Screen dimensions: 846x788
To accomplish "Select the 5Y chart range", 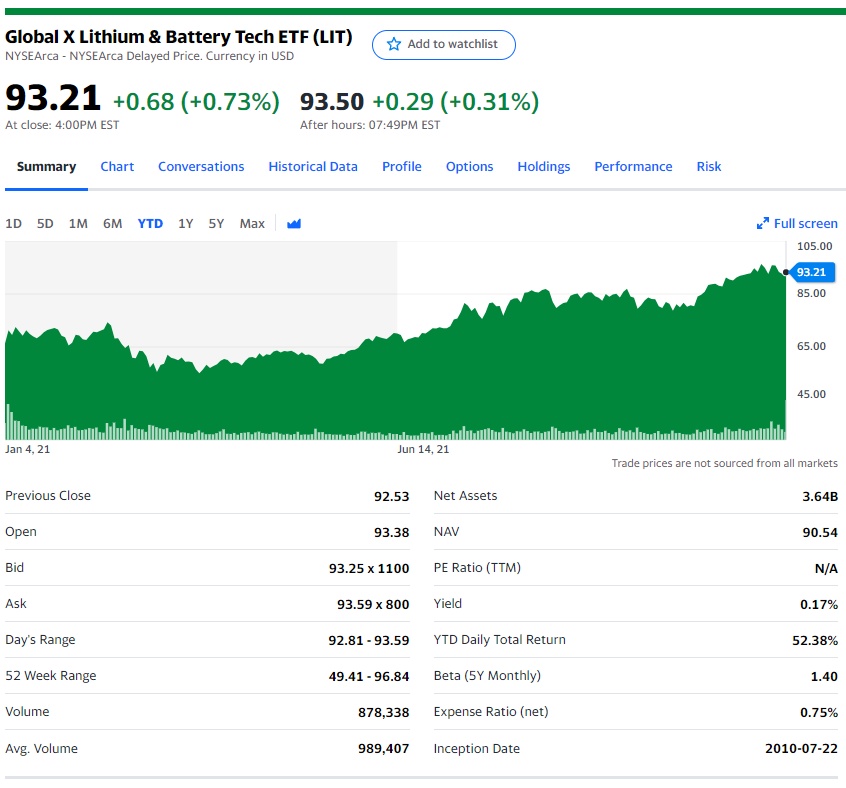I will click(x=216, y=223).
